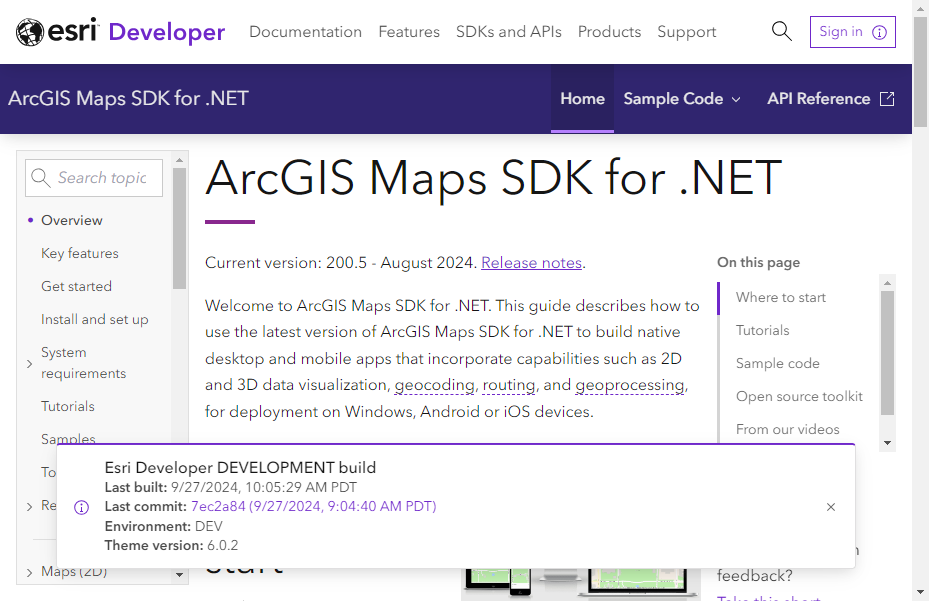Open the SDKs and APIs menu

[508, 31]
